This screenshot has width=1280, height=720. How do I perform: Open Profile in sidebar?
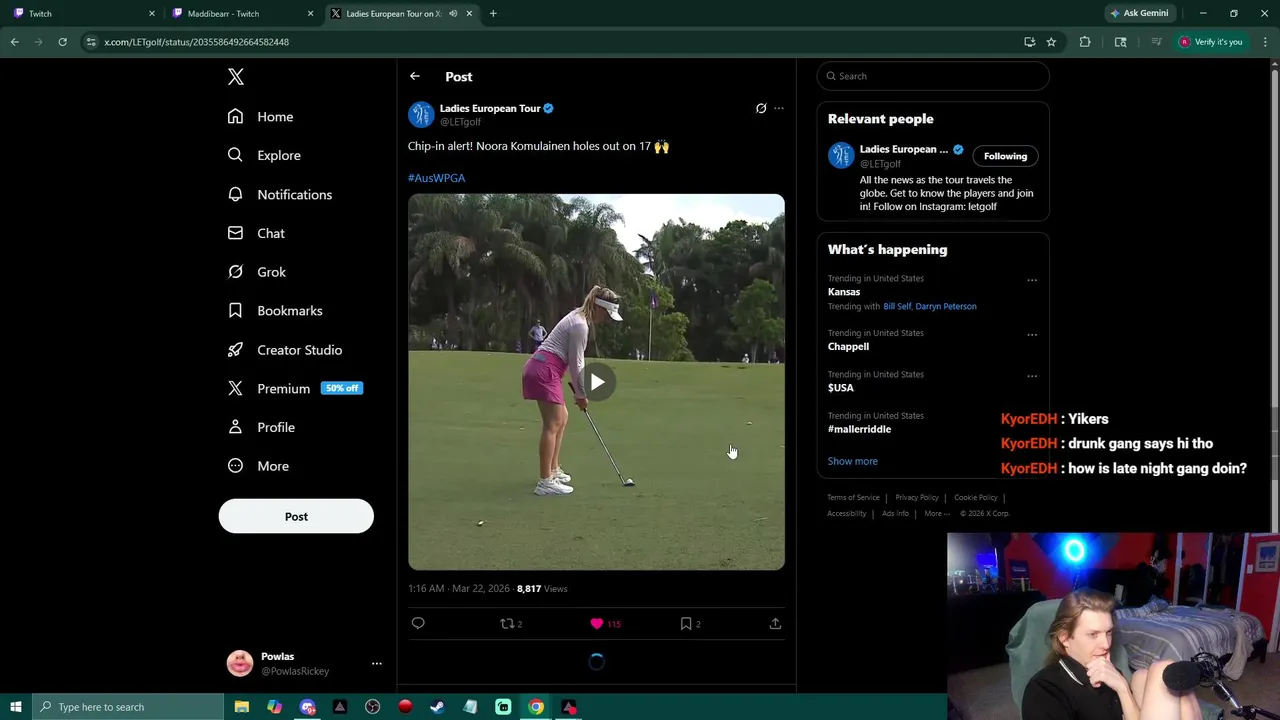(x=261, y=427)
